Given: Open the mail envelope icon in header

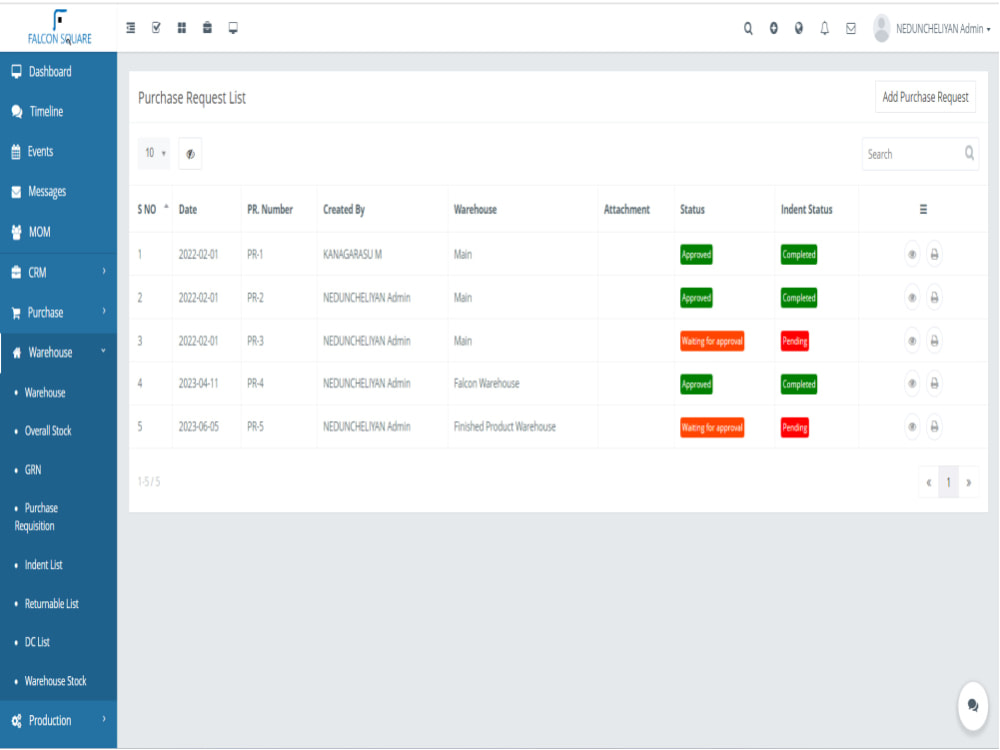Looking at the screenshot, I should [x=851, y=29].
